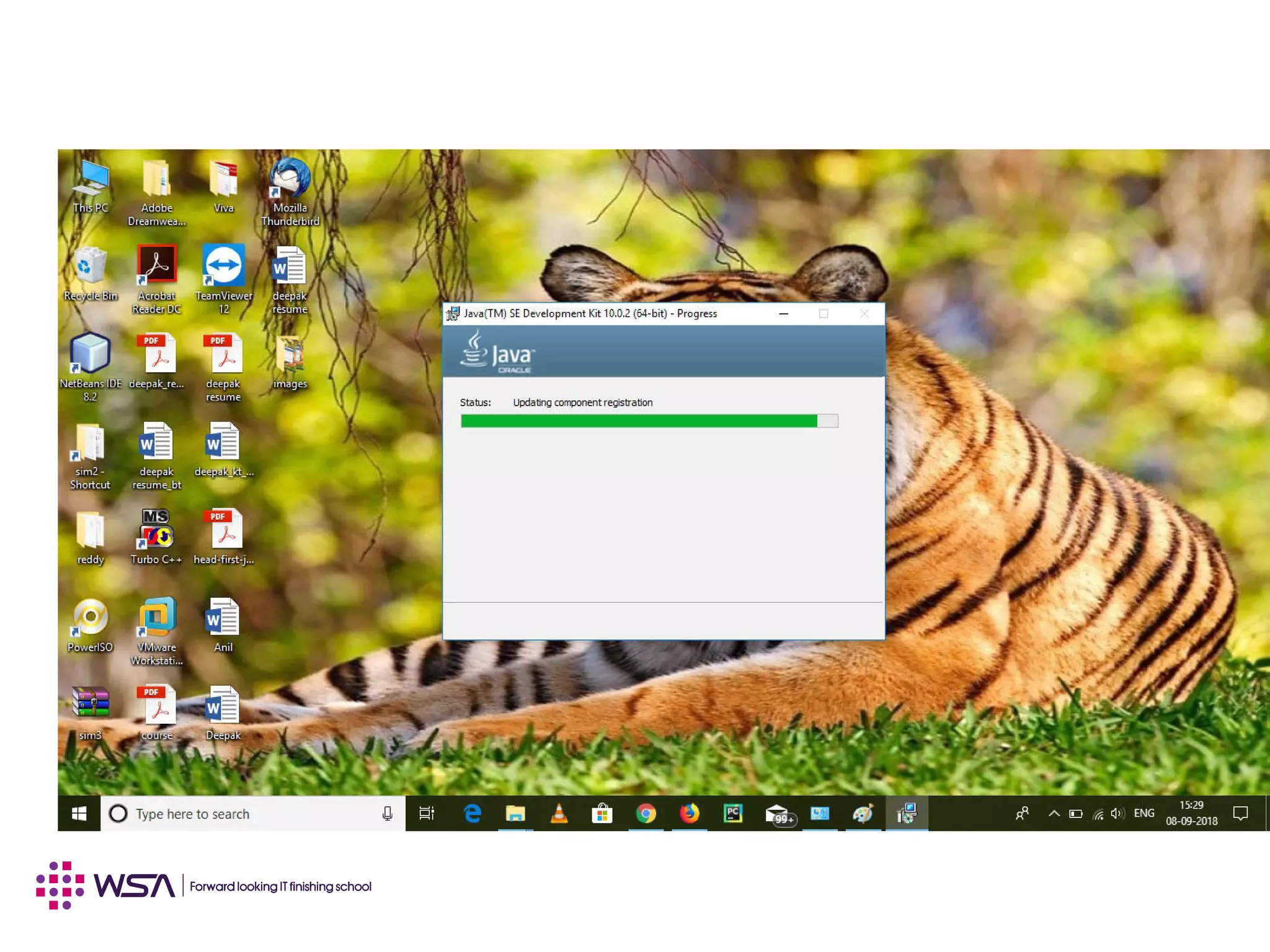Image resolution: width=1270 pixels, height=952 pixels.
Task: Select the sim2 - Shortcut icon
Action: point(91,456)
